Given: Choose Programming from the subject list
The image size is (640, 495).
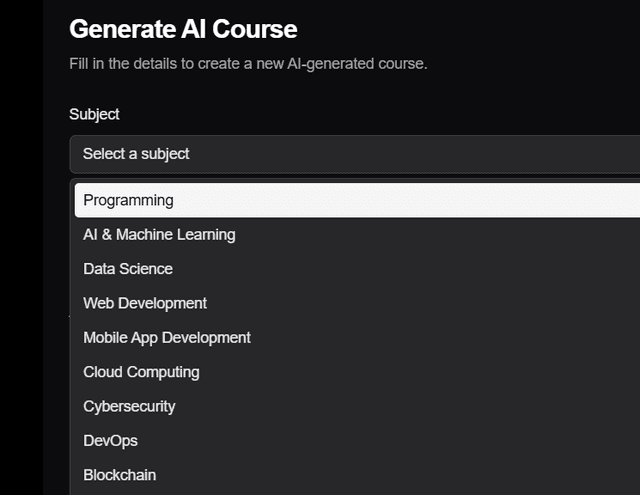Looking at the screenshot, I should [357, 200].
